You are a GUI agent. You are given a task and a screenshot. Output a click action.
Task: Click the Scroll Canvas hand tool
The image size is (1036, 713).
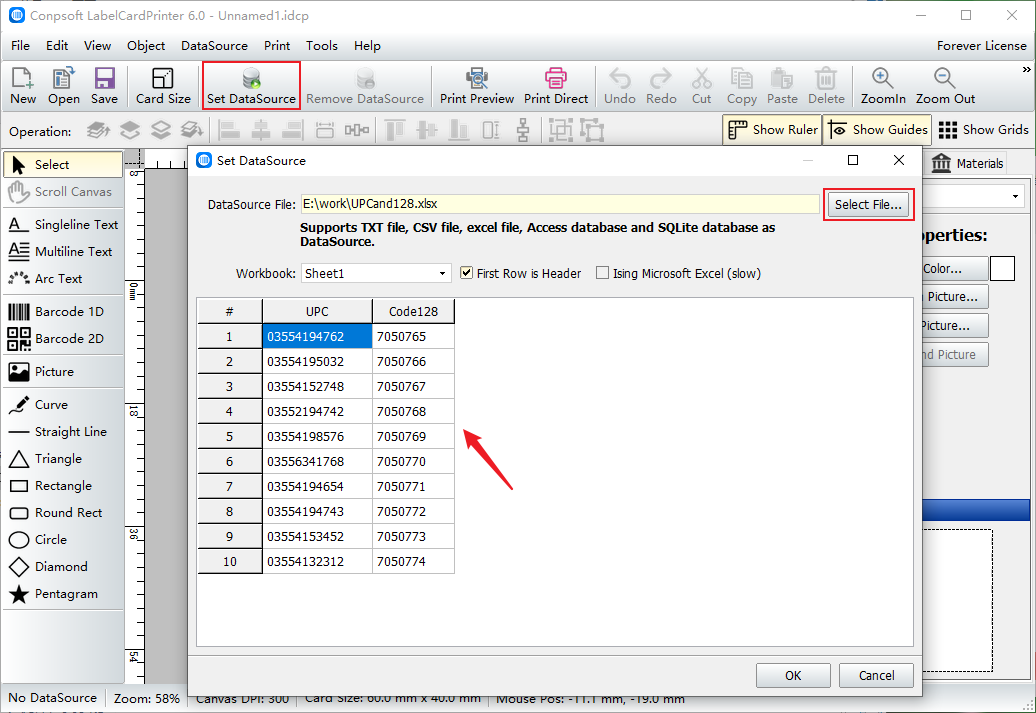pyautogui.click(x=63, y=192)
